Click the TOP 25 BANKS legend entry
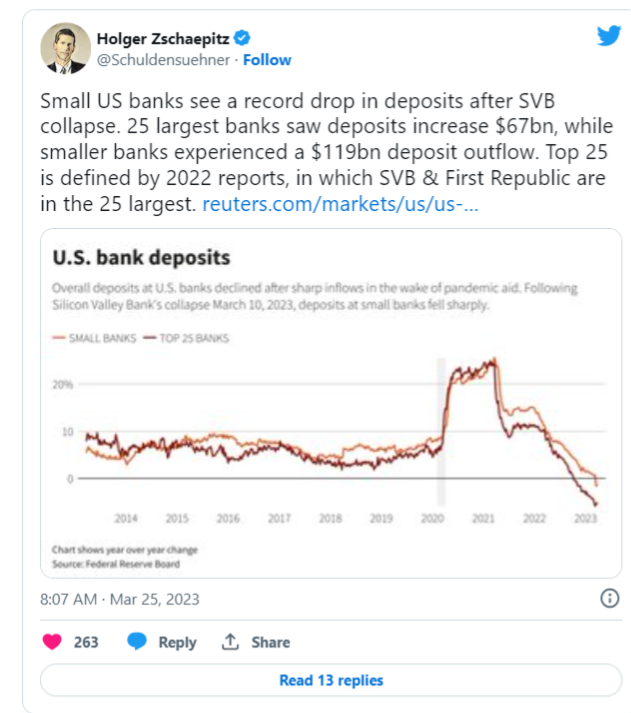Screen dimensions: 631x713 pyautogui.click(x=186, y=338)
